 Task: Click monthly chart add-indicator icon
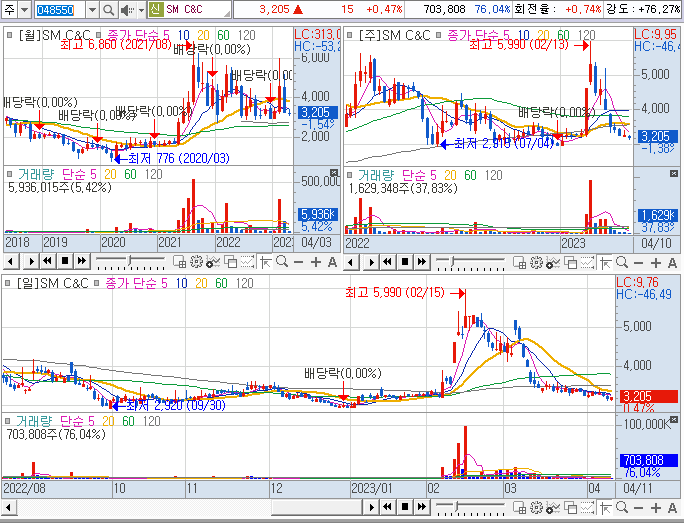(x=213, y=262)
